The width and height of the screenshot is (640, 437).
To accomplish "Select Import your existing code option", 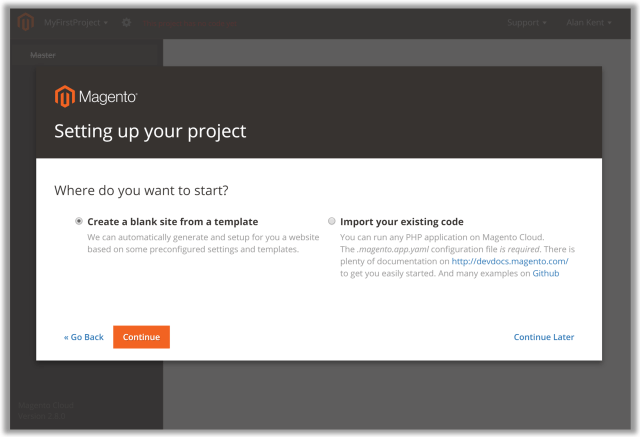I will click(332, 221).
